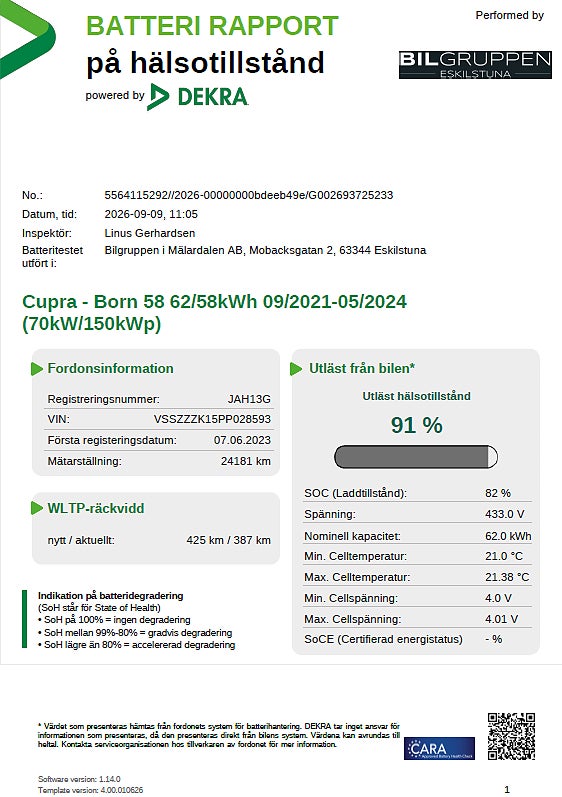This screenshot has height=797, width=562.
Task: Click the QR code at page bottom
Action: (x=511, y=736)
